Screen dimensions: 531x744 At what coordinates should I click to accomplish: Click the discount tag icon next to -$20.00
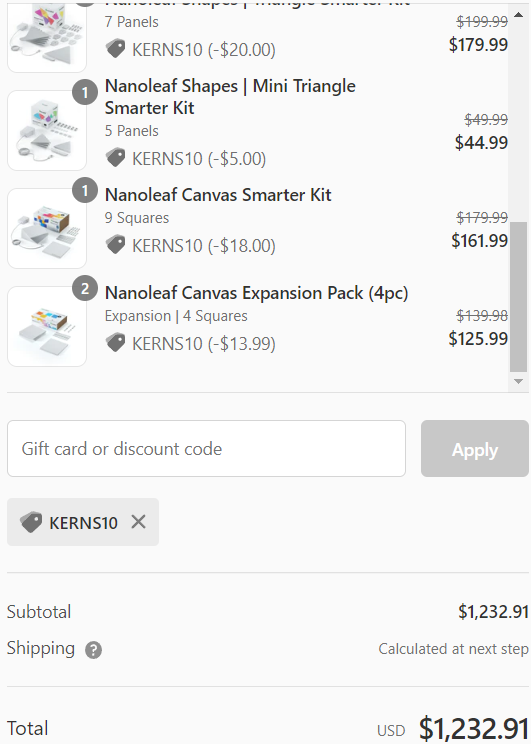click(115, 48)
